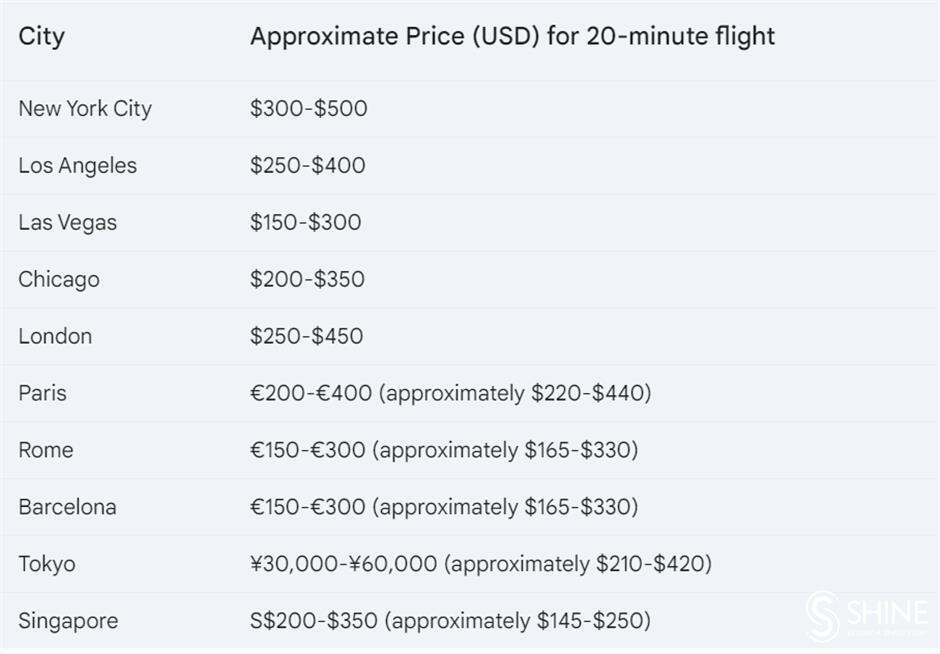Click the $200-$350 Chicago price
This screenshot has width=940, height=654.
[x=308, y=279]
